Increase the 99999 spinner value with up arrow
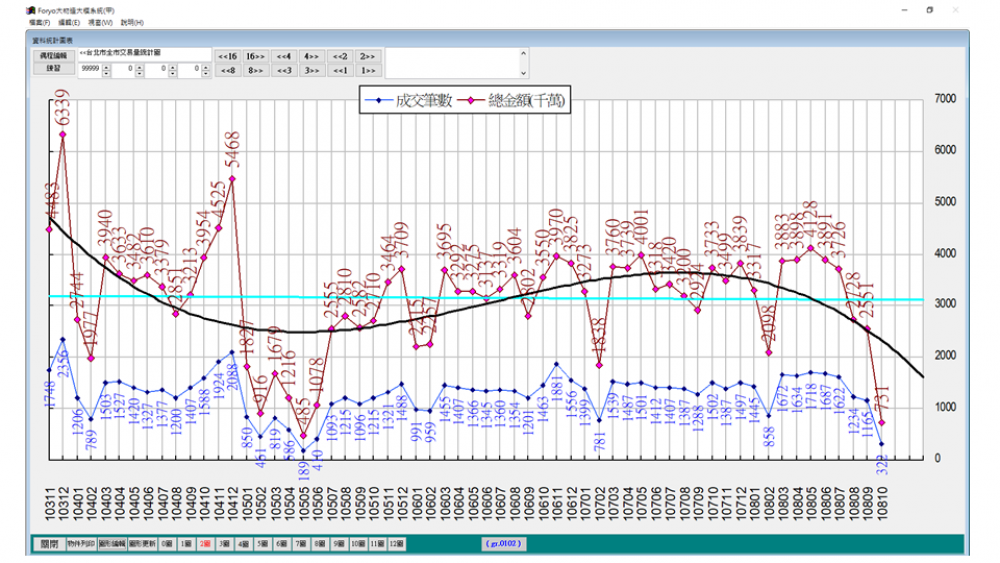This screenshot has width=1000, height=563. (x=108, y=66)
